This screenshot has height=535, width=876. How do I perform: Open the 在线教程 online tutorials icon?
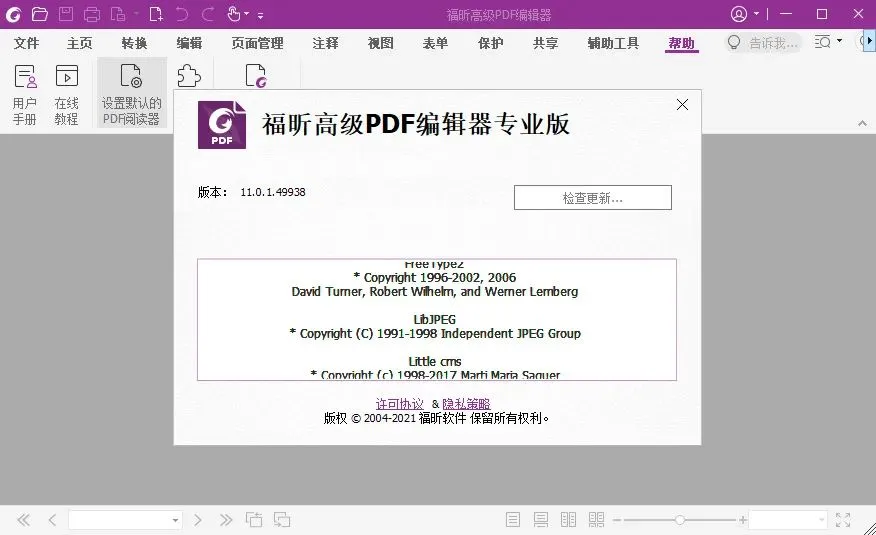66,94
